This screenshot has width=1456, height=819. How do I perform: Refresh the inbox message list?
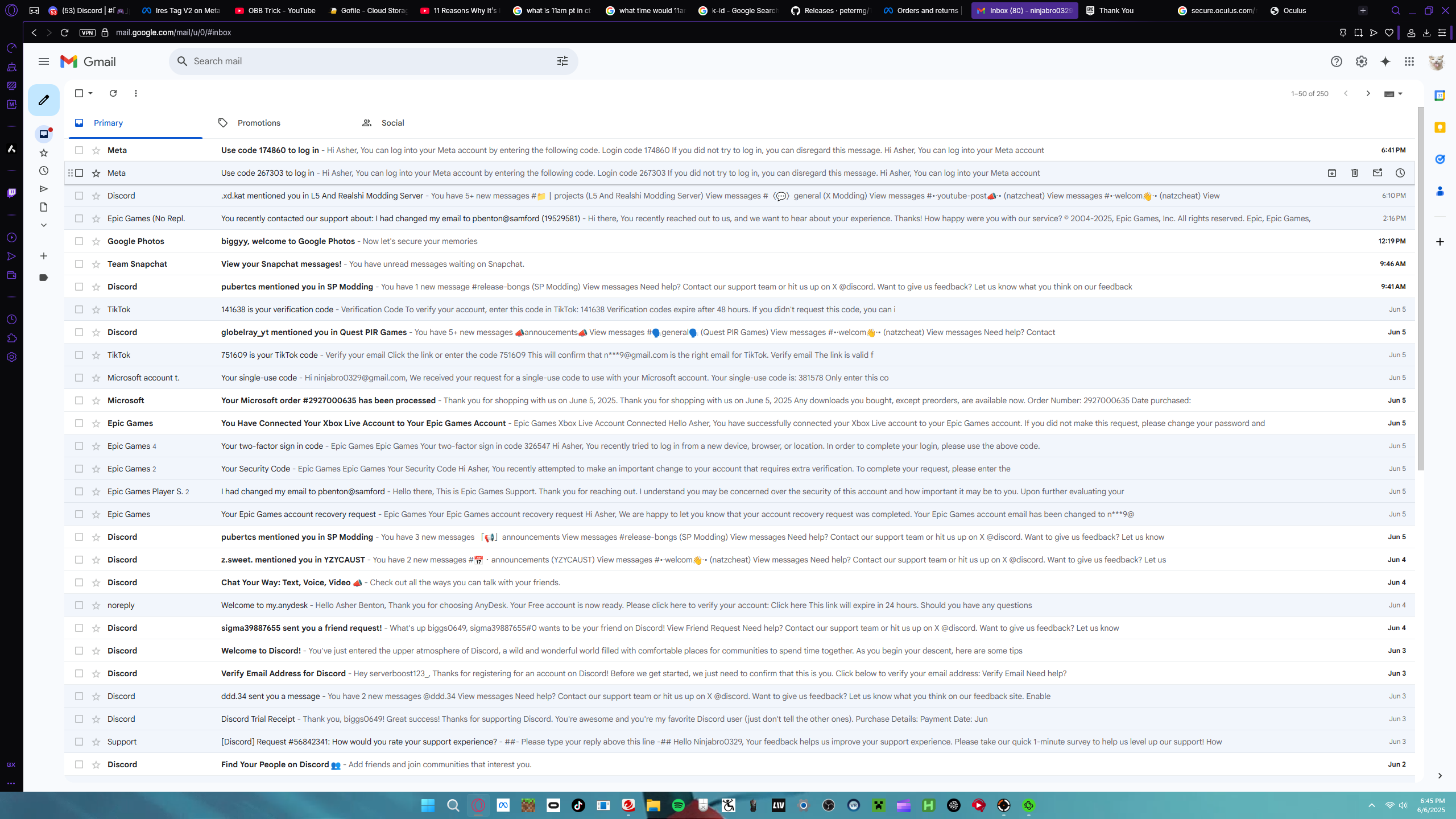(113, 93)
